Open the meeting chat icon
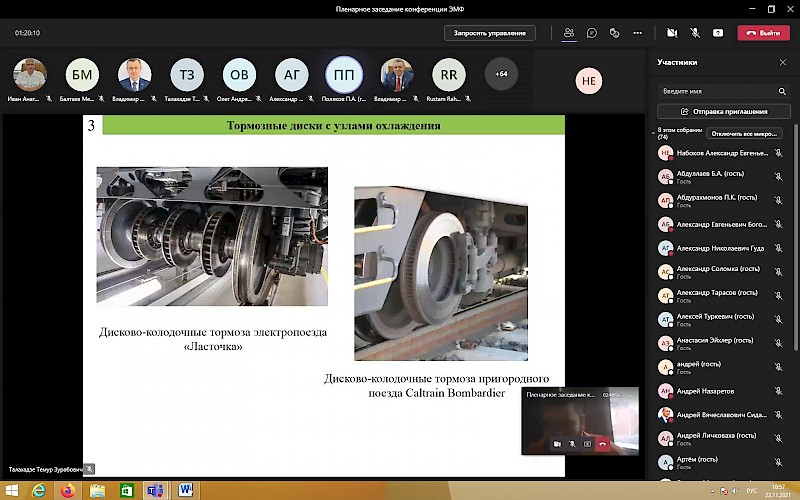Viewport: 800px width, 500px height. pos(592,33)
